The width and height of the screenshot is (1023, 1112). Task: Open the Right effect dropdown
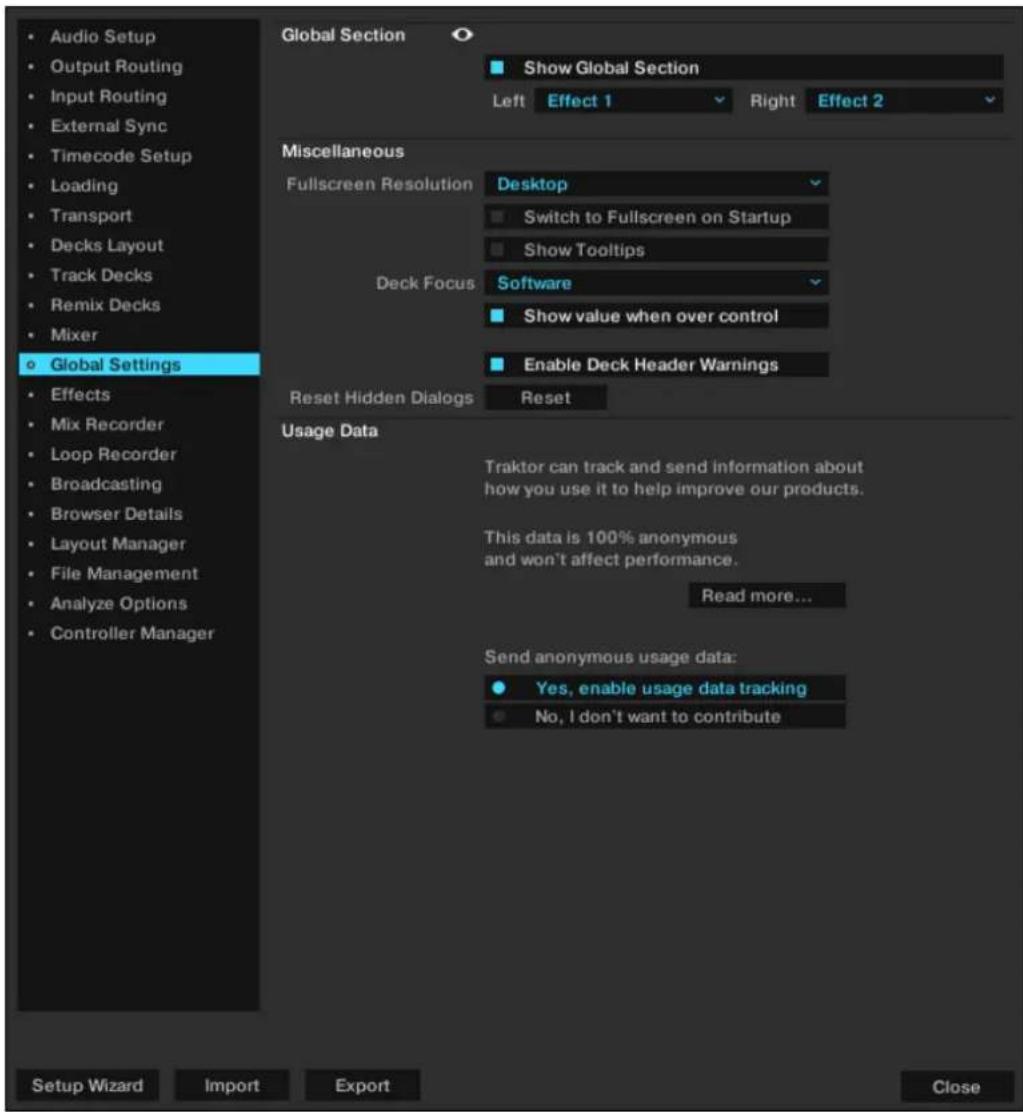904,101
